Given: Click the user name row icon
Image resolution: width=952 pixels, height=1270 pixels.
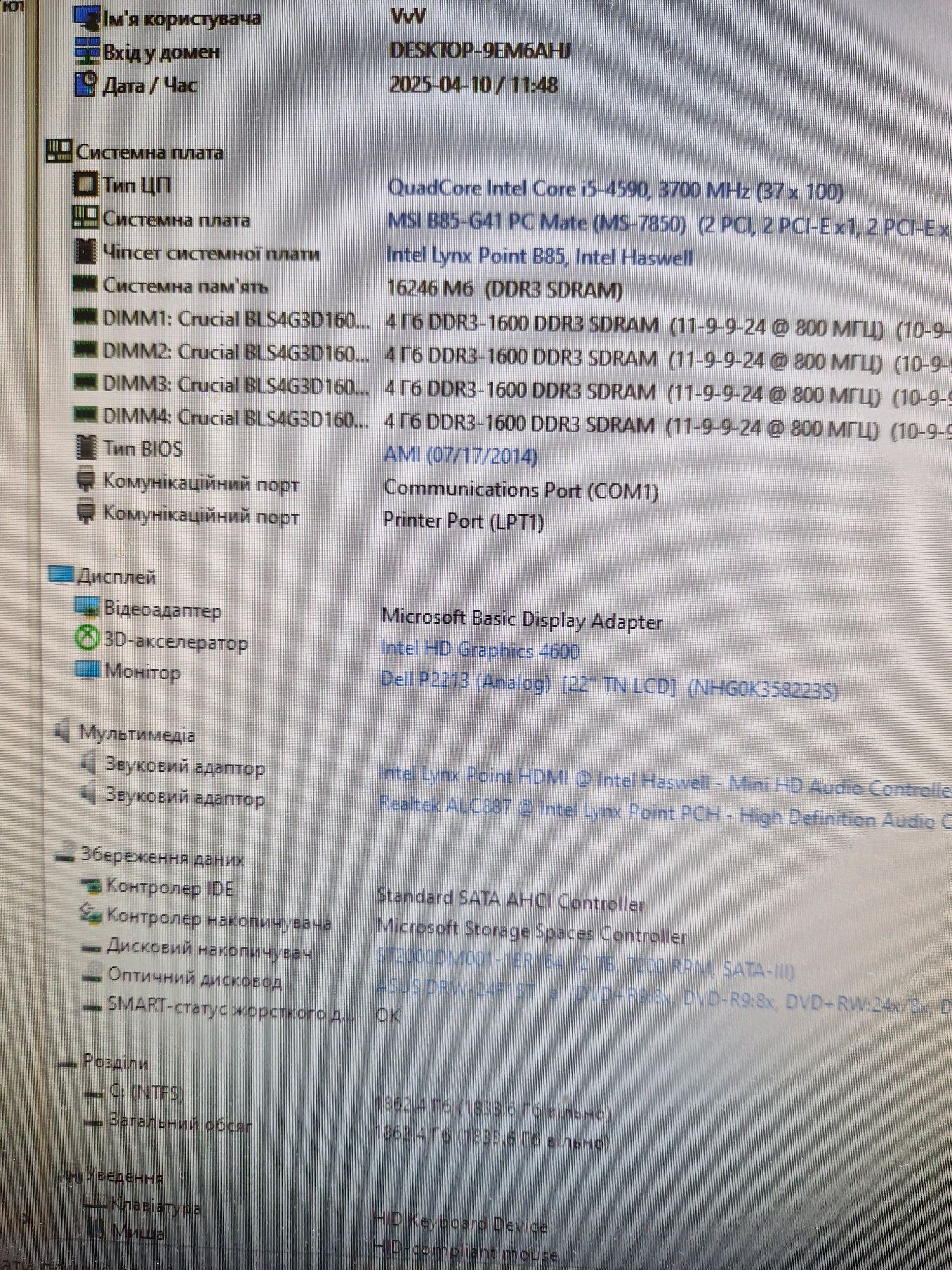Looking at the screenshot, I should [87, 17].
